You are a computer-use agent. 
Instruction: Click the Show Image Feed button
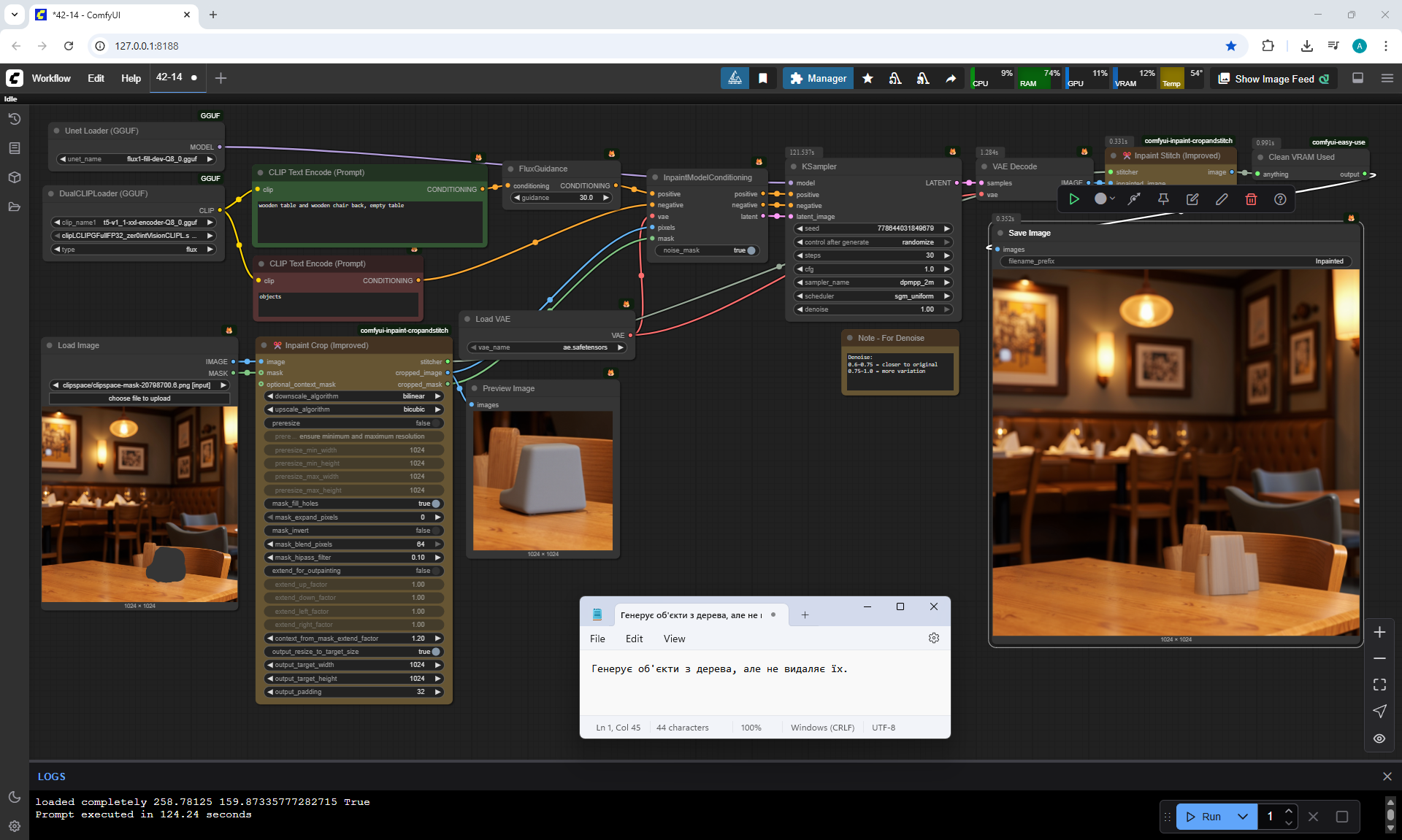coord(1273,78)
